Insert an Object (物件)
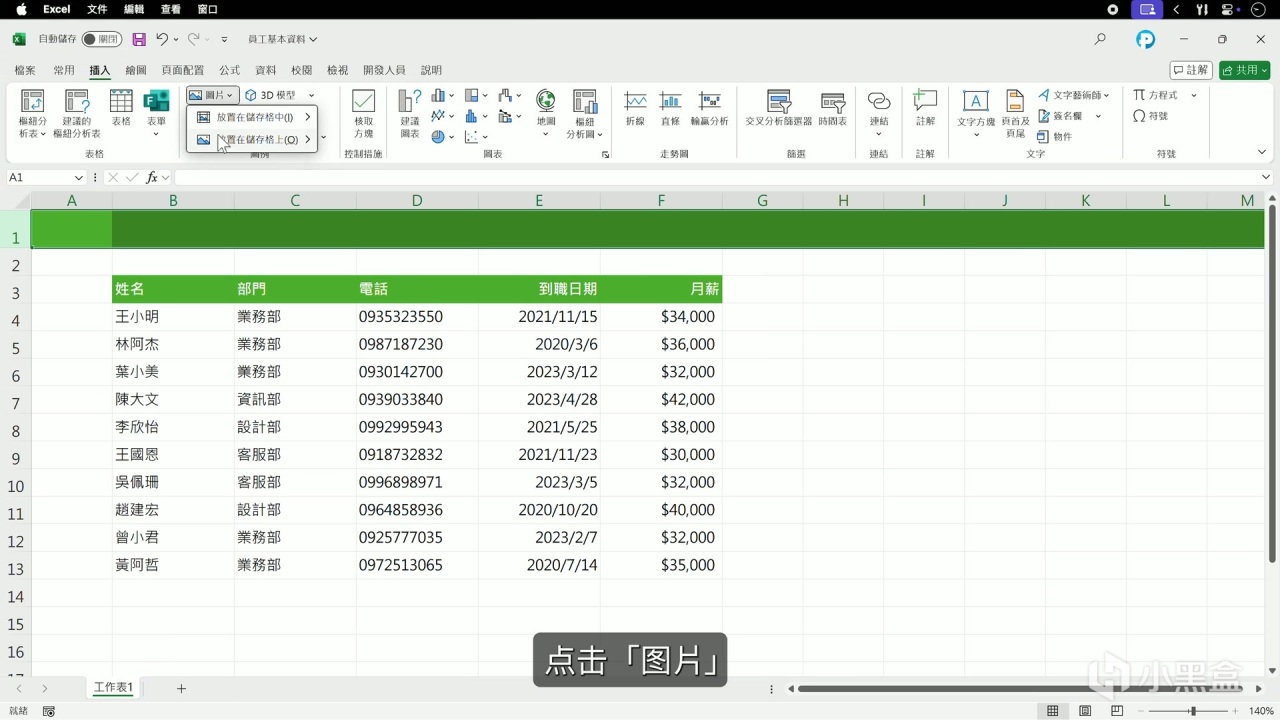The height and width of the screenshot is (720, 1280). click(1055, 136)
